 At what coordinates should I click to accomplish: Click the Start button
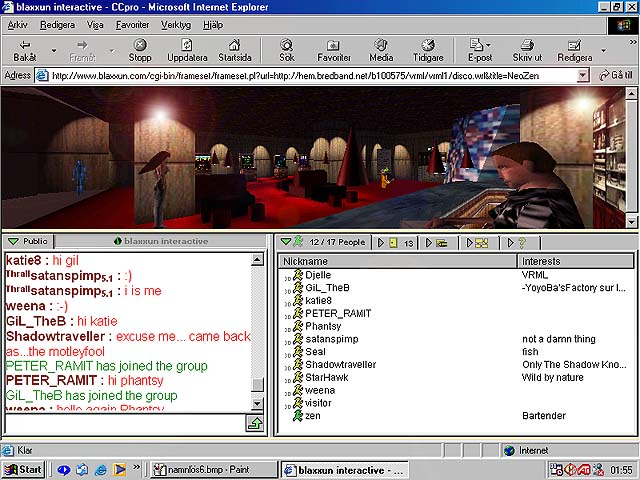tap(23, 469)
